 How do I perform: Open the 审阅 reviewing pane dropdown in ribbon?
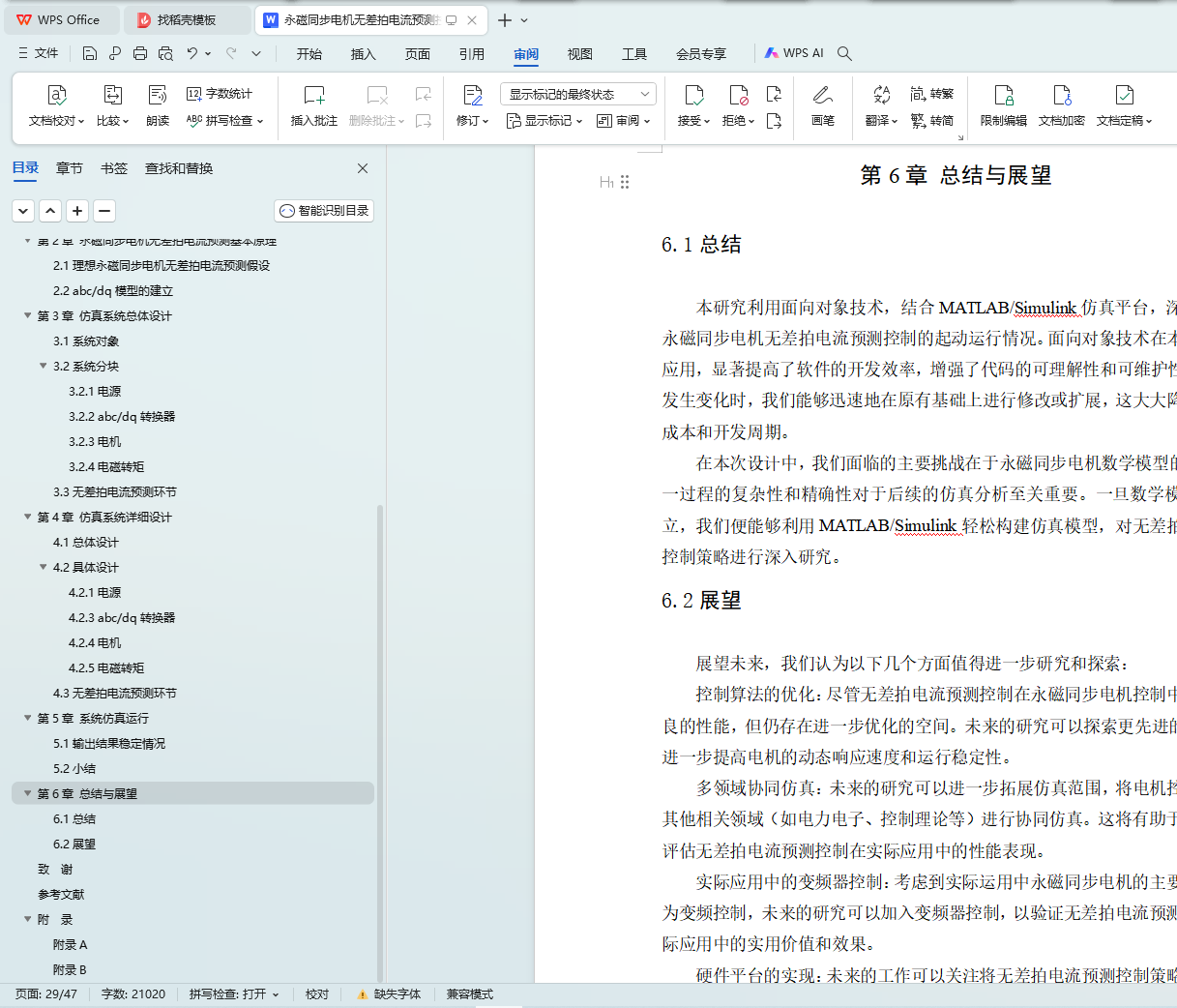click(x=624, y=121)
